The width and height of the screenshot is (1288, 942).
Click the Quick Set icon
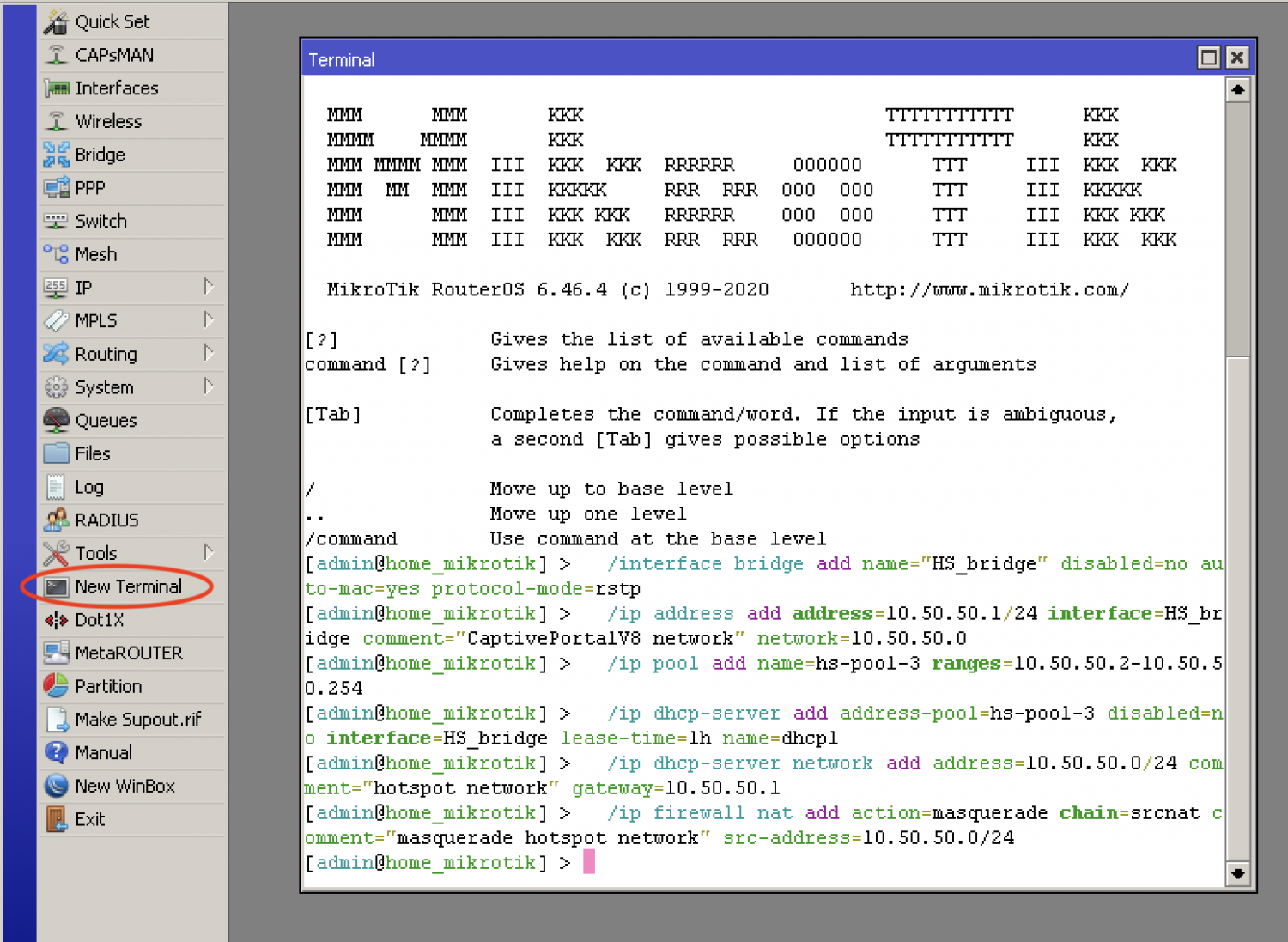pos(56,21)
